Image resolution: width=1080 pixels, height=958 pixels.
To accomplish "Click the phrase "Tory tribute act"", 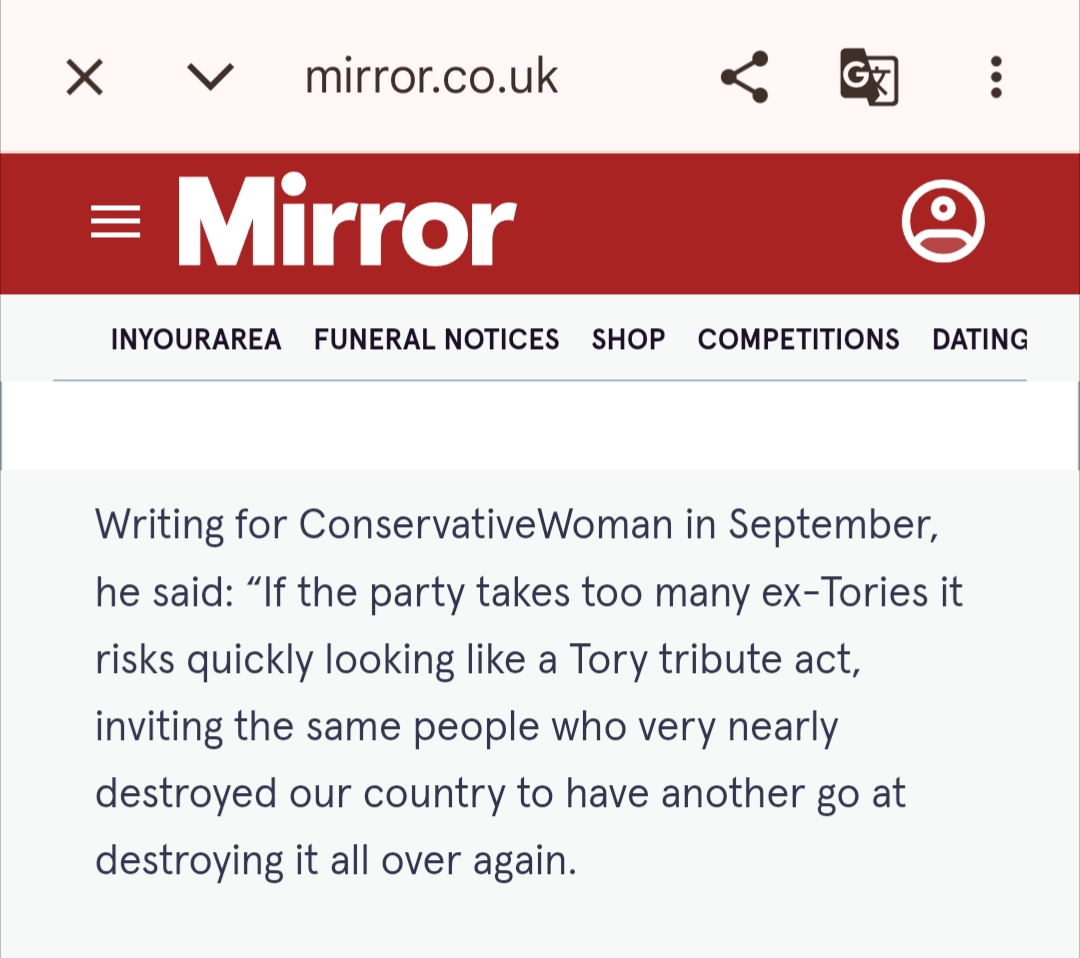I will pos(713,660).
